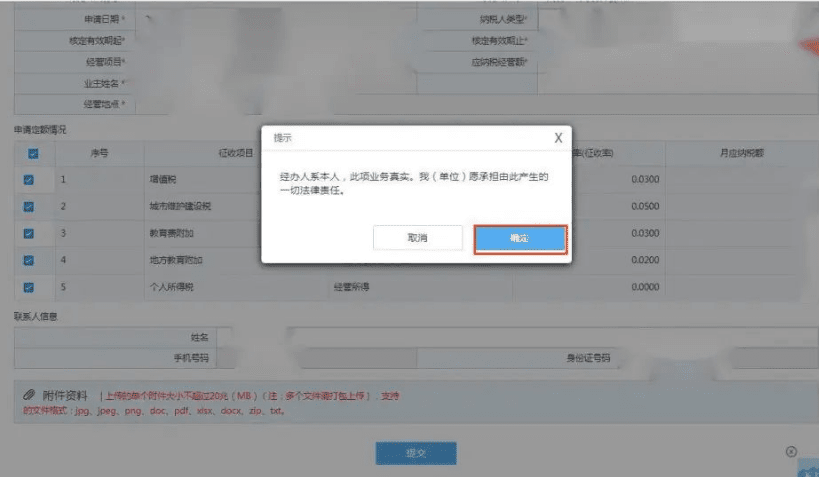The image size is (819, 477).
Task: Click the 提交 submit button
Action: (416, 453)
